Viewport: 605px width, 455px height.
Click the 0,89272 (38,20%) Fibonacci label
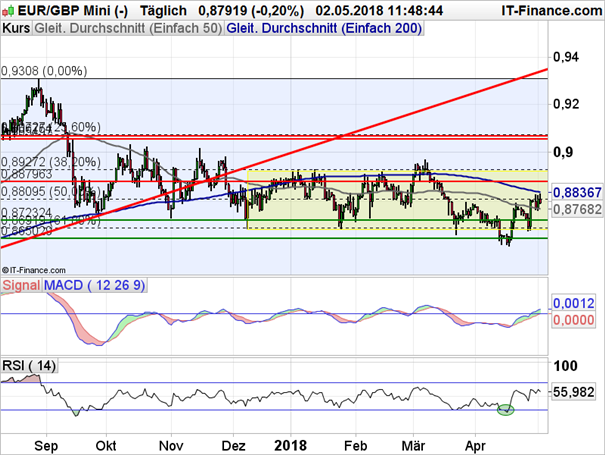pyautogui.click(x=51, y=162)
